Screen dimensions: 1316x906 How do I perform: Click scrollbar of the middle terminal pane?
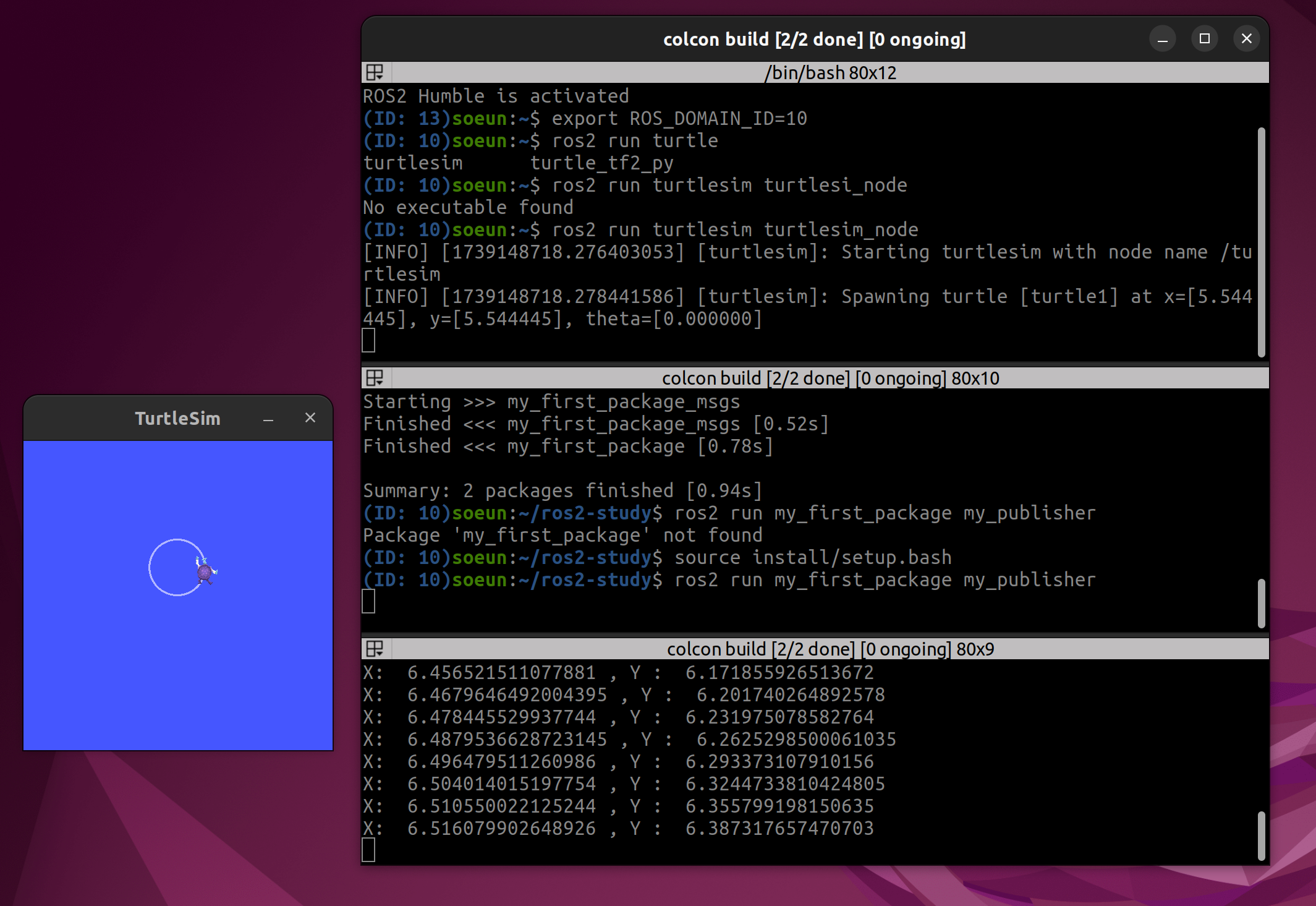[x=1262, y=603]
